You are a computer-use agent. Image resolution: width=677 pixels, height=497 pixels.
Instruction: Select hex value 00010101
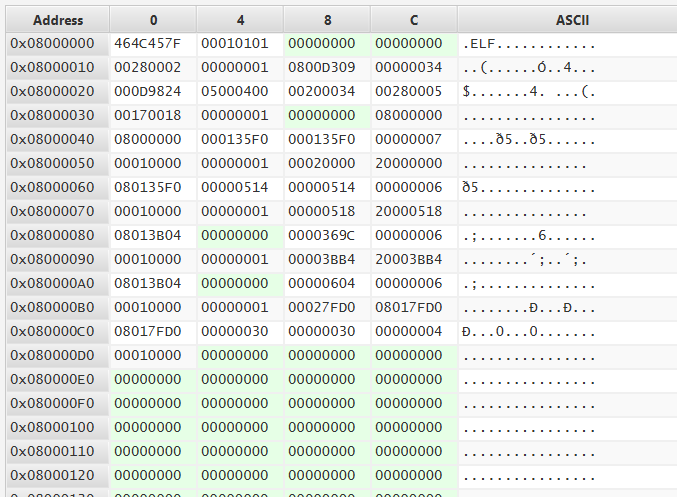(240, 44)
